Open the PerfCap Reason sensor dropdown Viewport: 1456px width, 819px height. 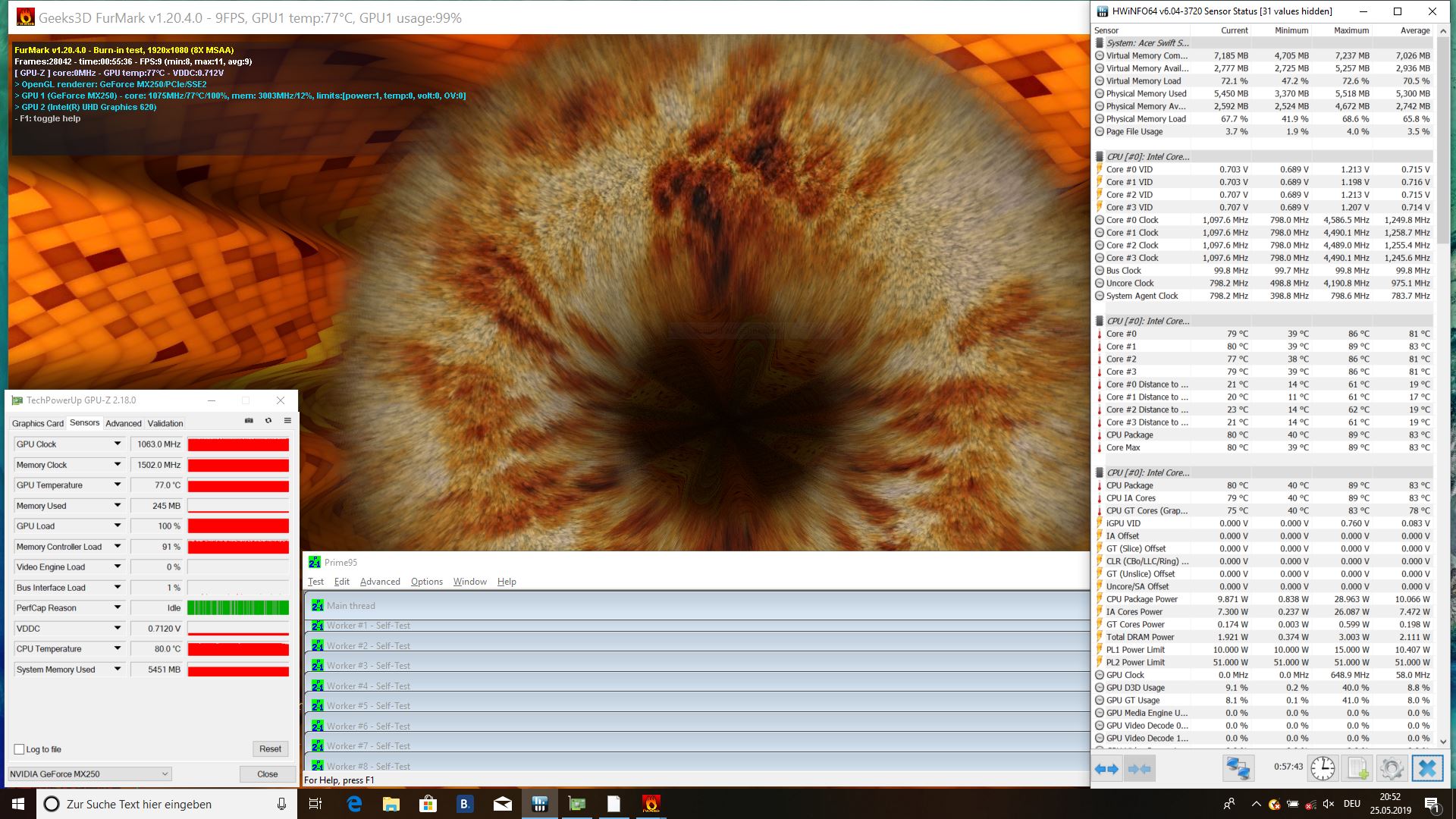click(x=118, y=607)
